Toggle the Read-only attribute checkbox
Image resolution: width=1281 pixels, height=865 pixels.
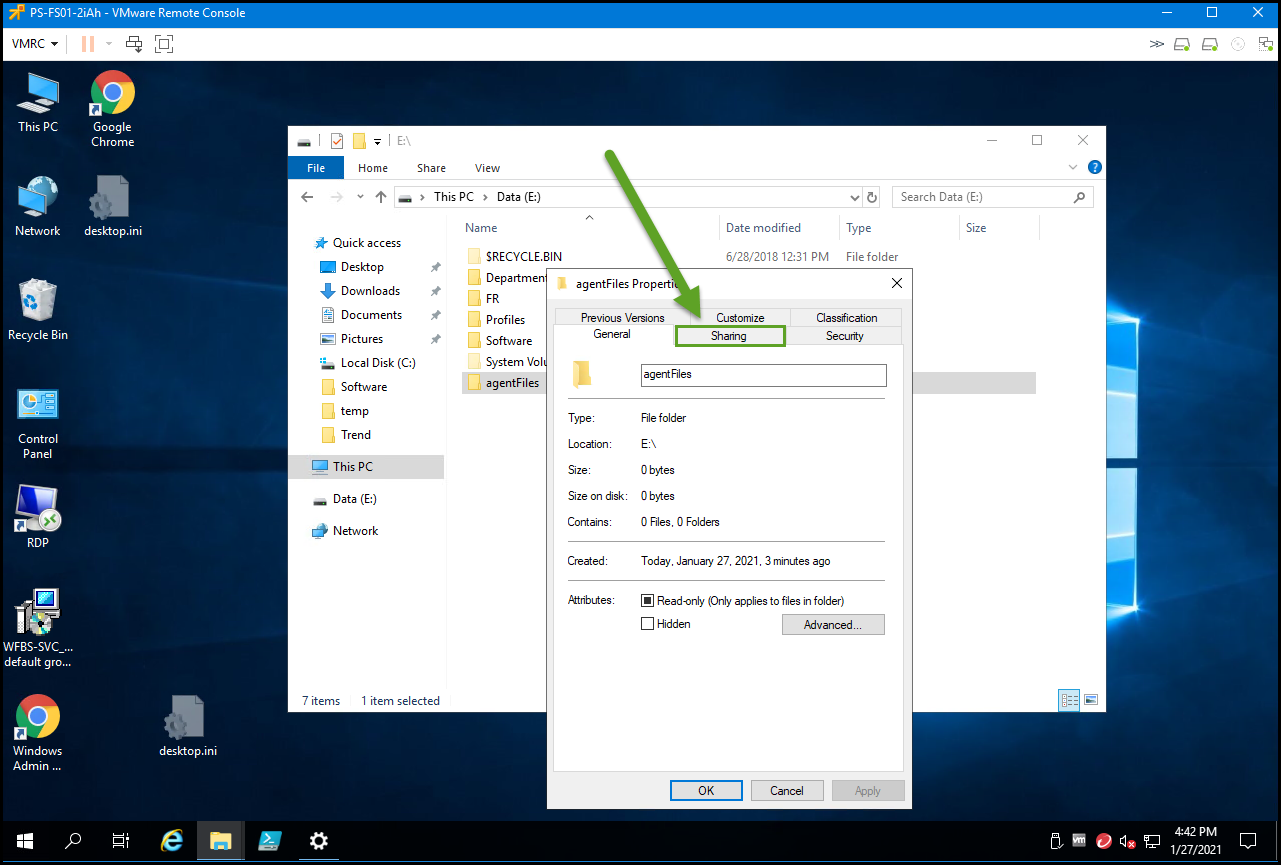click(648, 601)
